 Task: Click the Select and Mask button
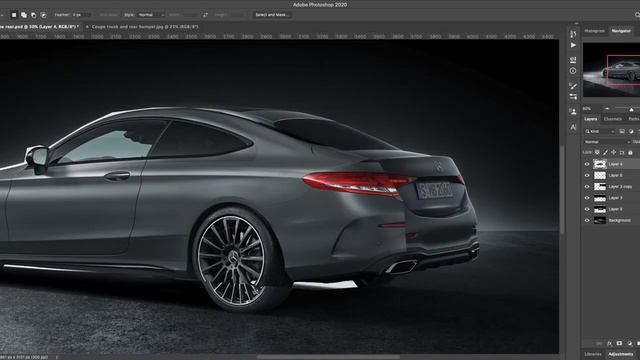pyautogui.click(x=271, y=15)
